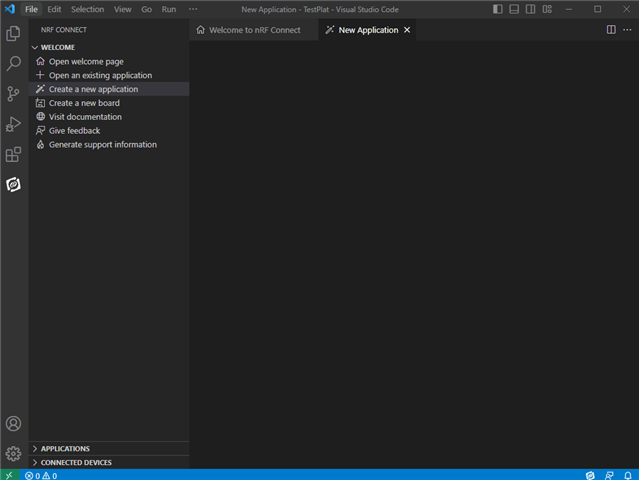Open the Source Control view icon
Image resolution: width=639 pixels, height=480 pixels.
click(13, 94)
